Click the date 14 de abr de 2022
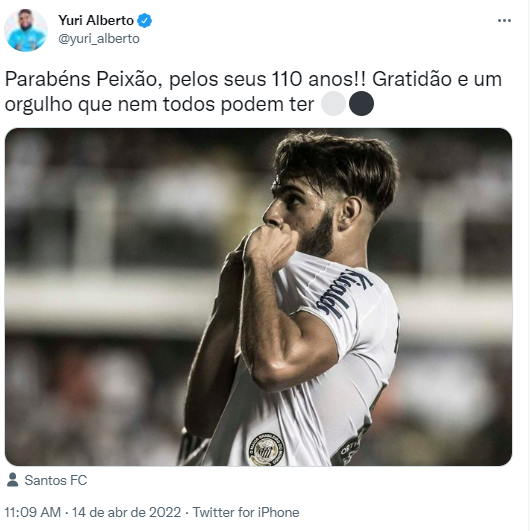530x531 pixels. pos(126,512)
